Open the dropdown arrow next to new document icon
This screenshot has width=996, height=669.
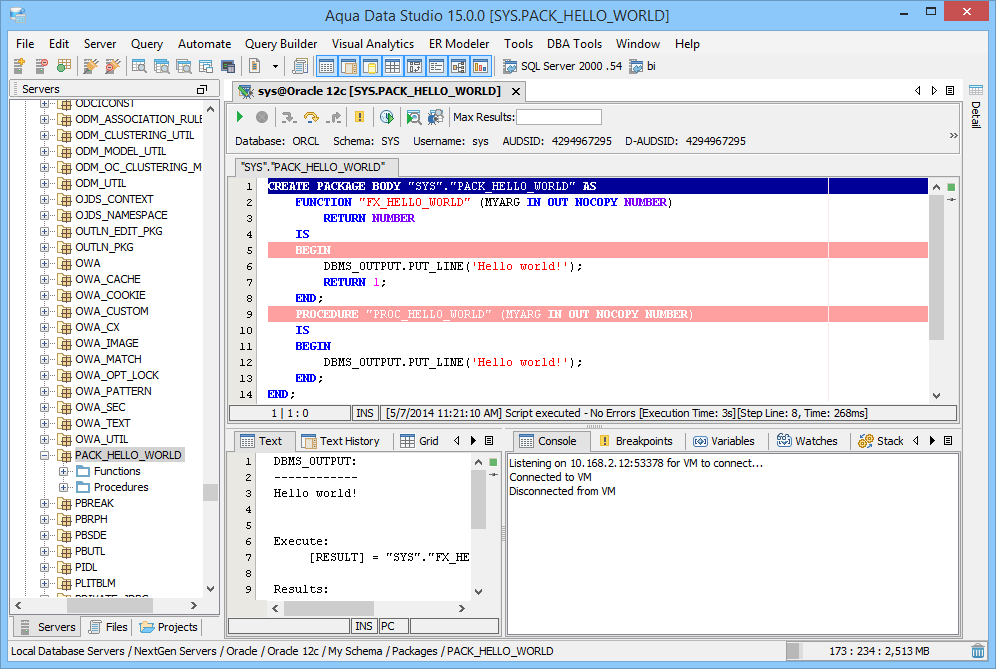coord(275,66)
